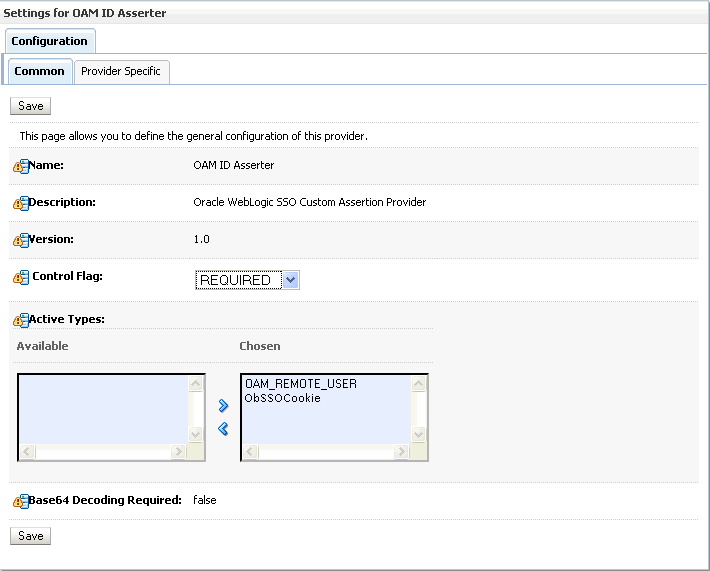Click the icon beside the Name field

coord(20,166)
